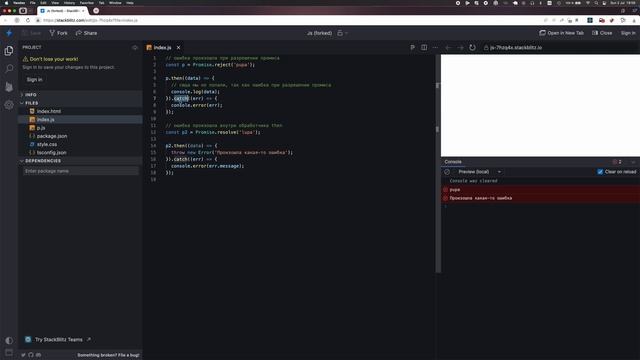Toggle the bottom panel layout icon
Screen dimensions: 640x360
coord(9,352)
